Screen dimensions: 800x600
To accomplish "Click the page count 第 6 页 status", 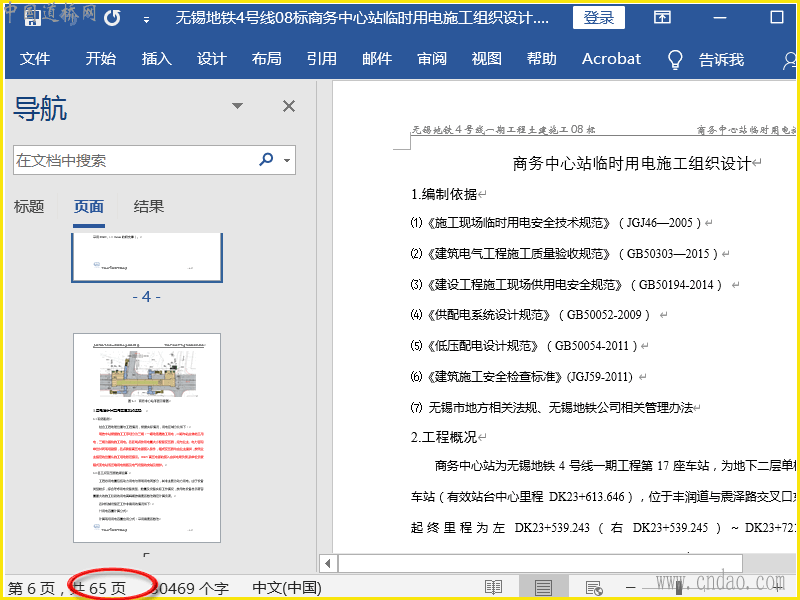I will click(x=32, y=588).
